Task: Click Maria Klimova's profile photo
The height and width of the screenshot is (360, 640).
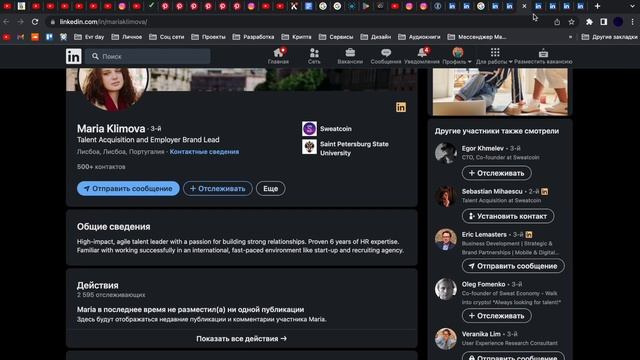Action: 113,88
